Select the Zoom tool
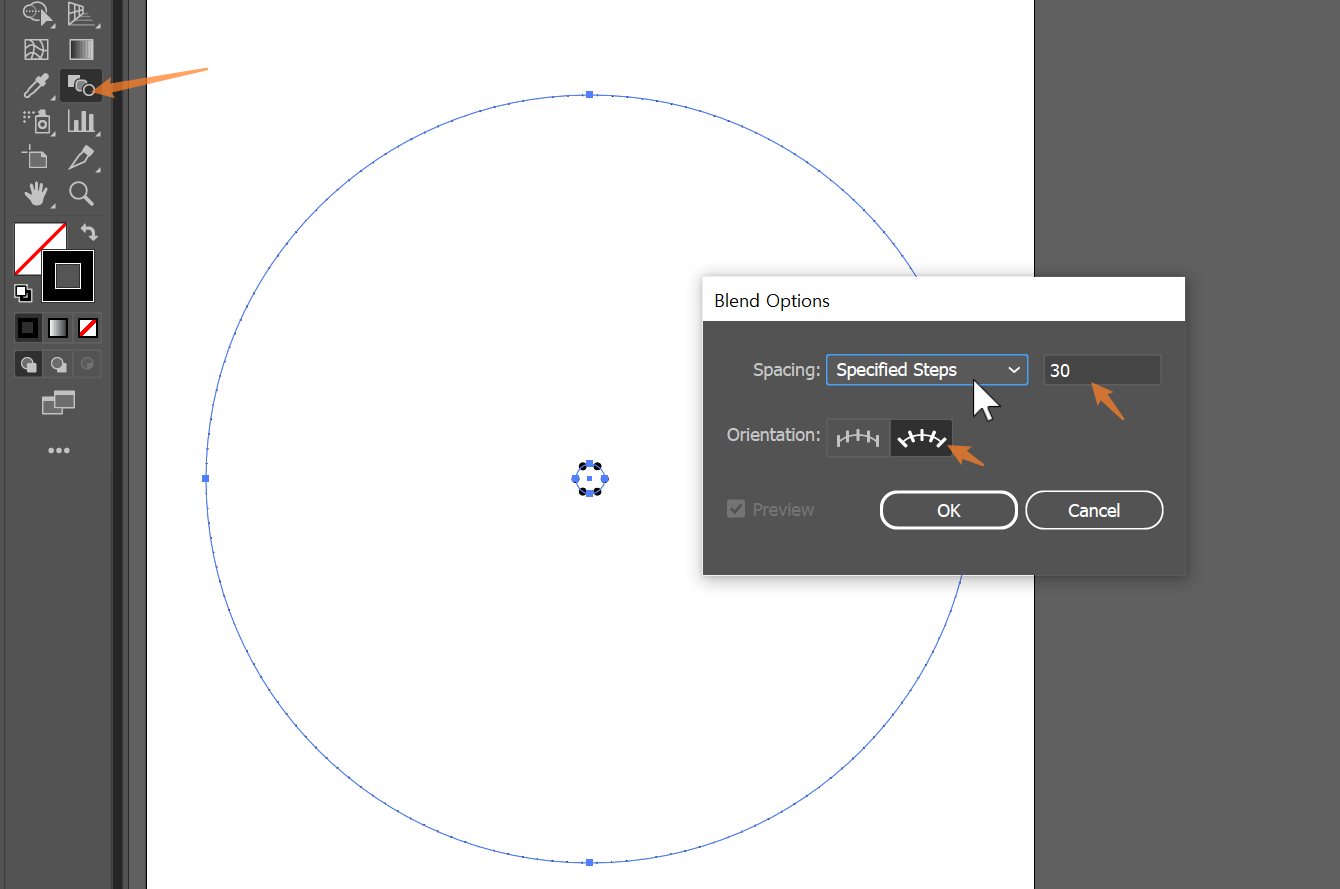 point(81,193)
